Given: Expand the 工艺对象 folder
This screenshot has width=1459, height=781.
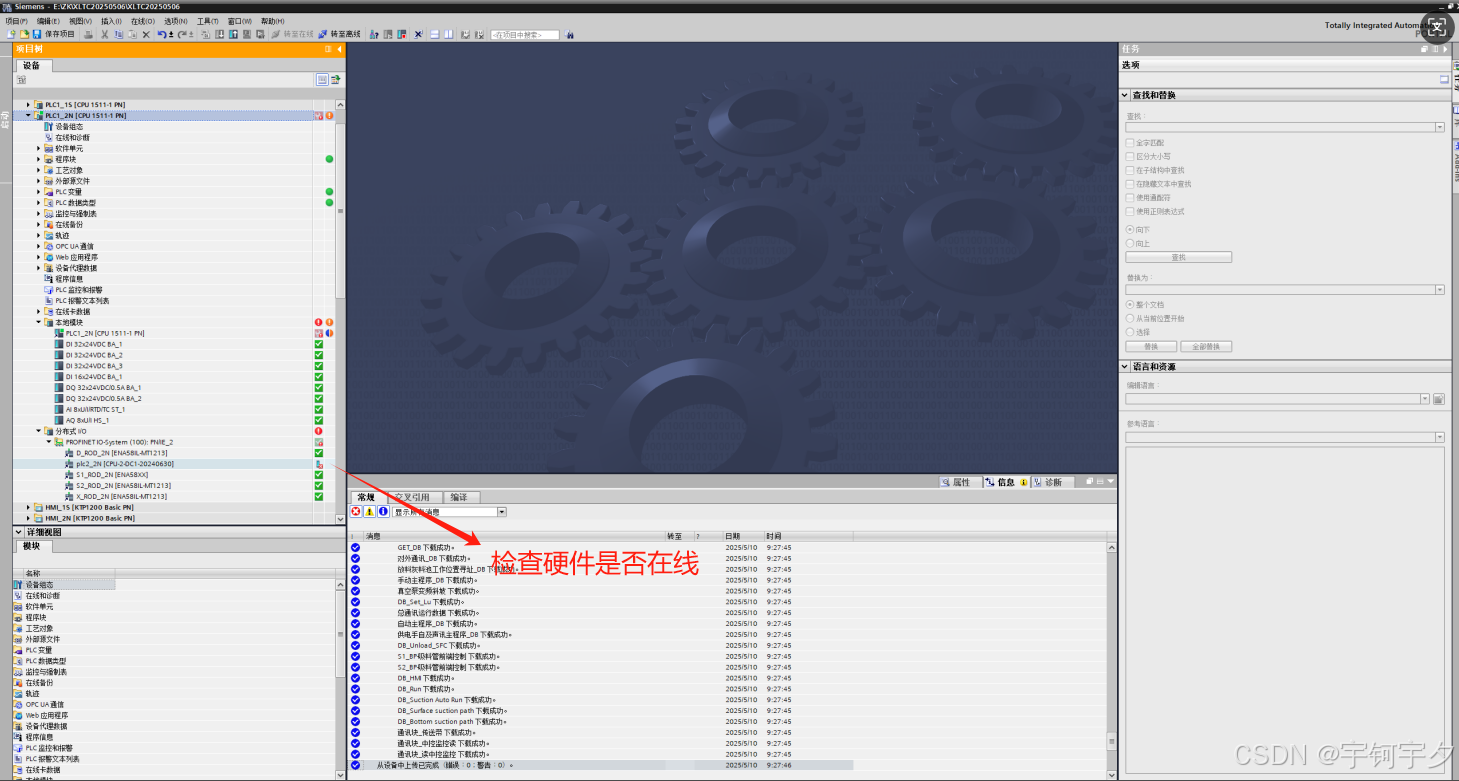Looking at the screenshot, I should click(39, 170).
